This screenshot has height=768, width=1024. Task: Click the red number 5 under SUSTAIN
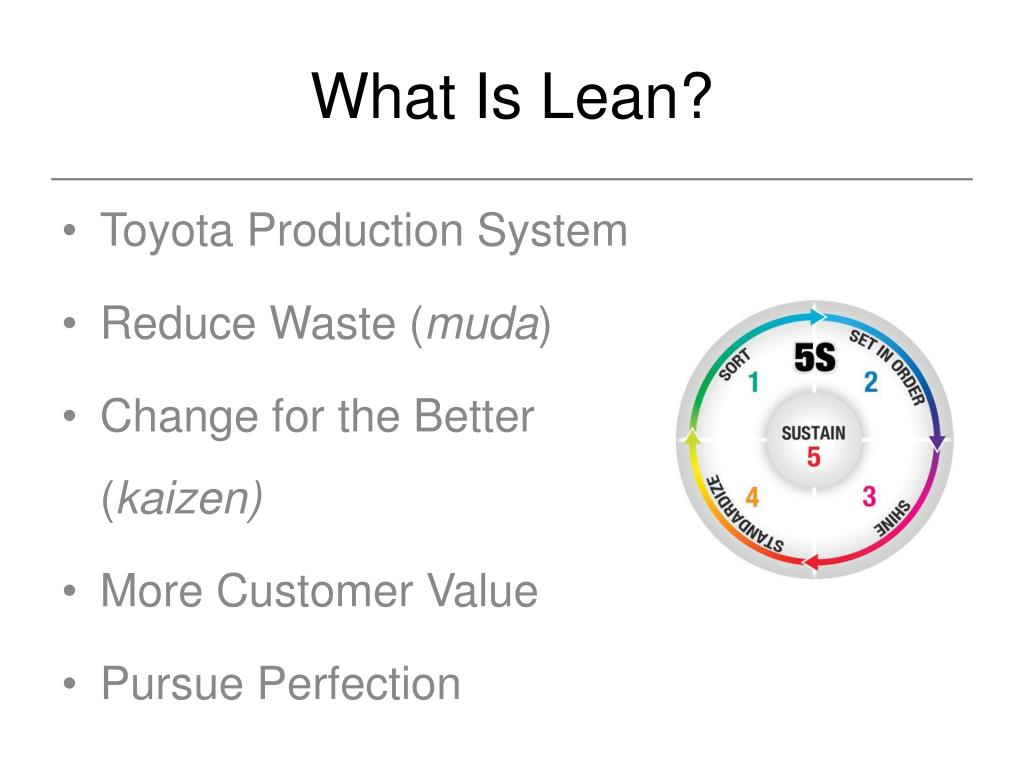coord(814,457)
